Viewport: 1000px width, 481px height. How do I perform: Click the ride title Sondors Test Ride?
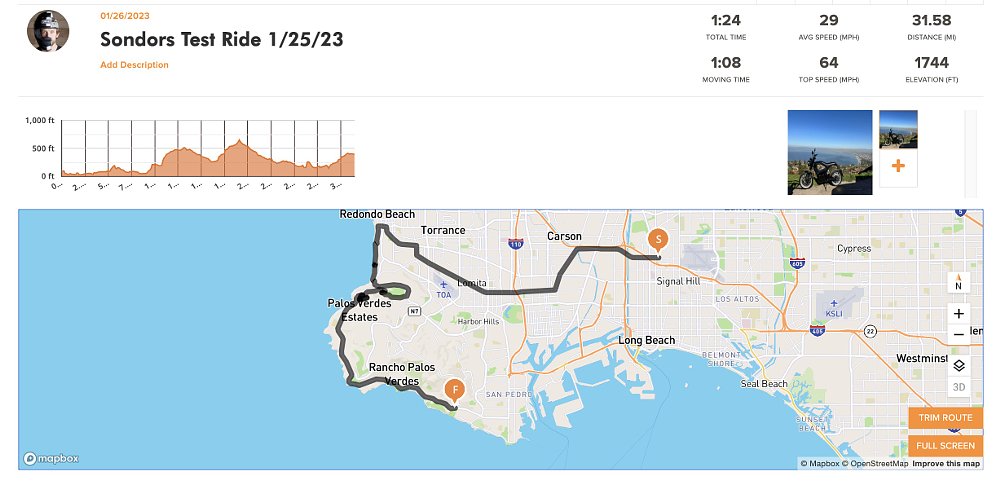221,39
